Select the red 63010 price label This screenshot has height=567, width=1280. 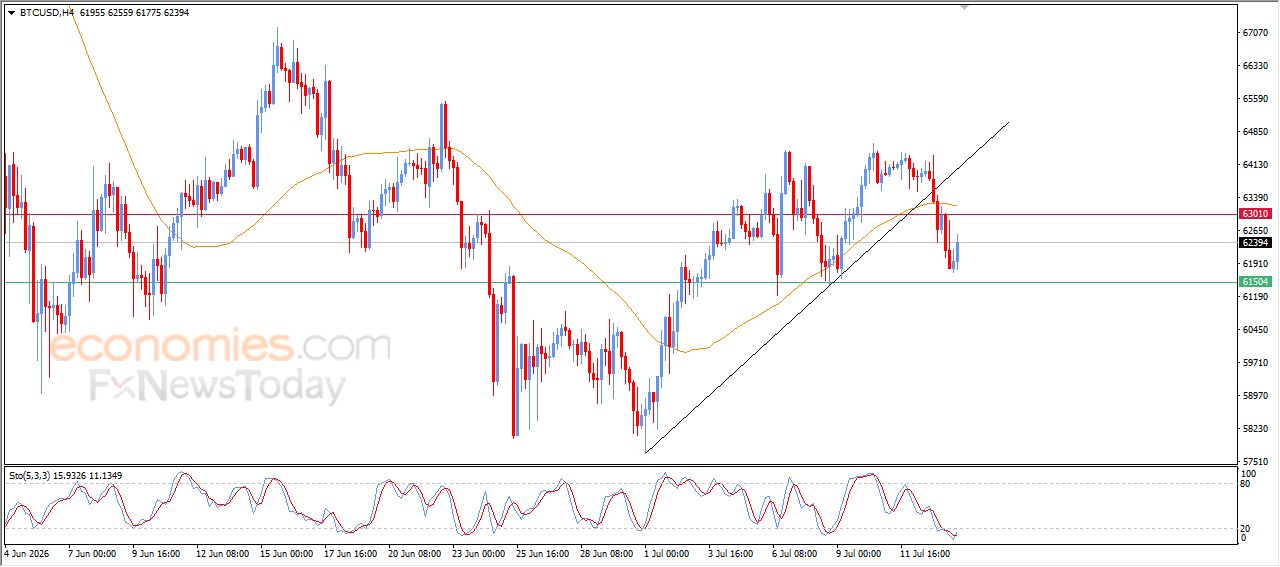click(1255, 214)
